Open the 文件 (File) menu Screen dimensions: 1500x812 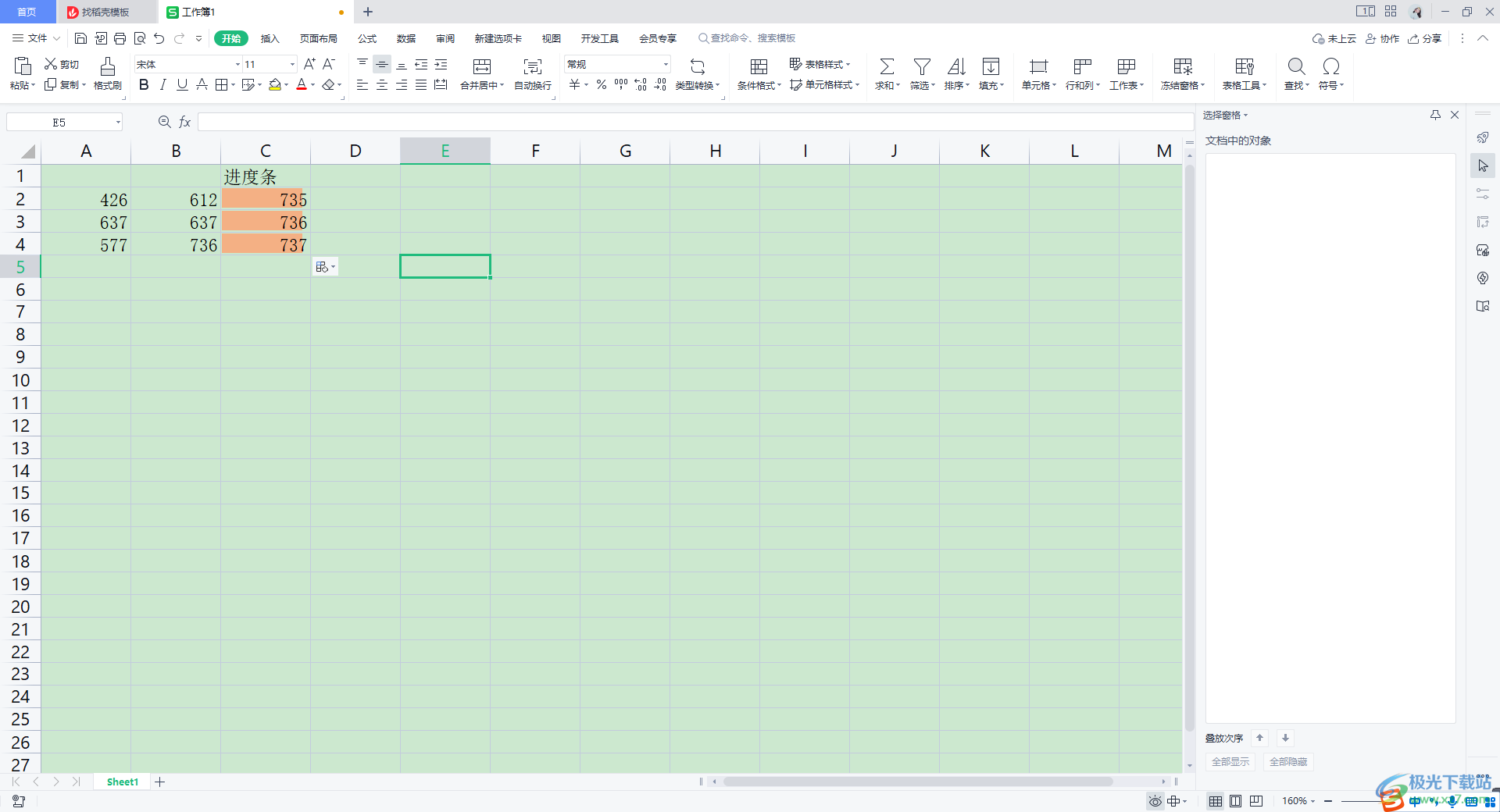[37, 38]
